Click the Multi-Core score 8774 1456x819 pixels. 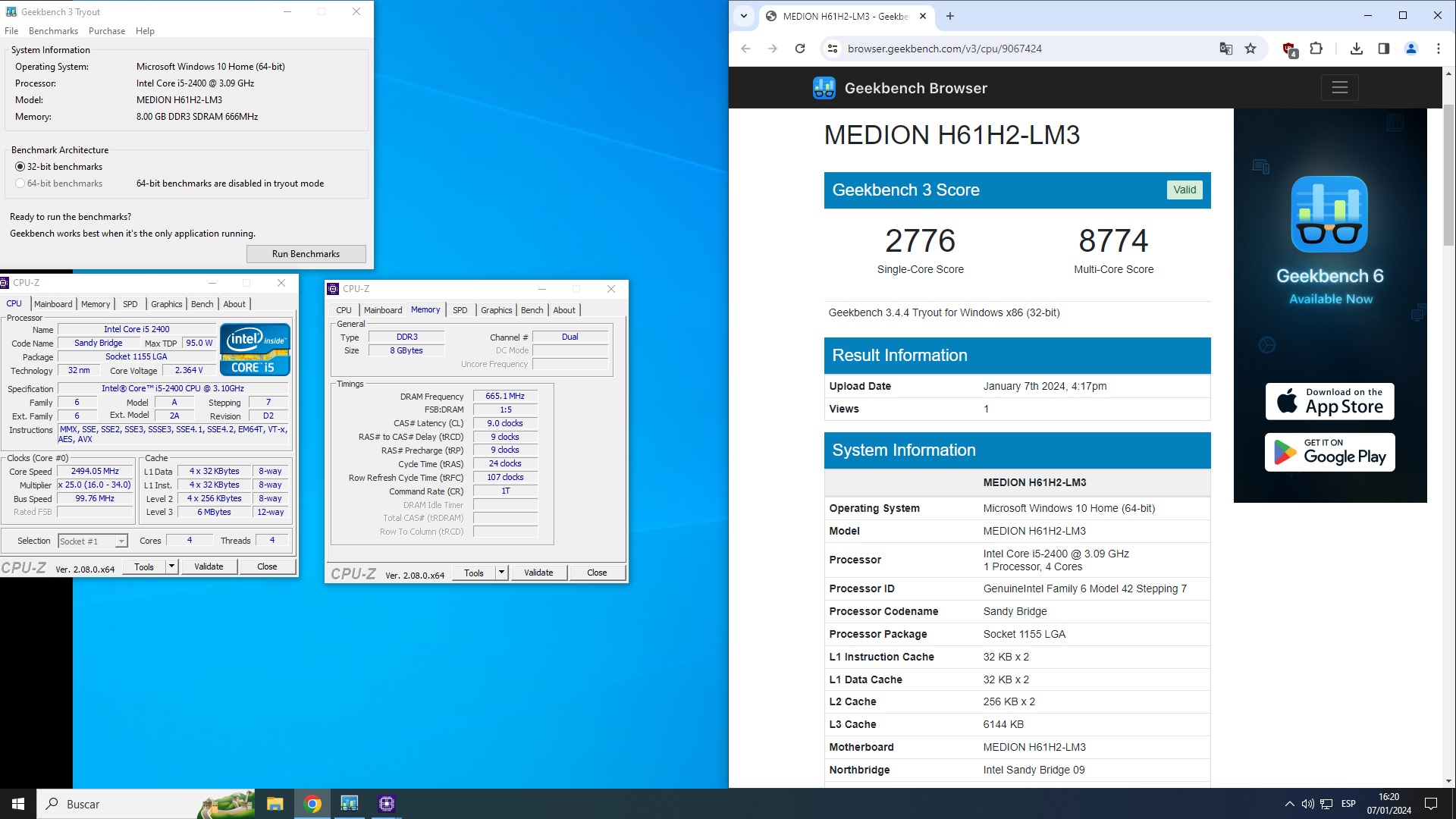click(1113, 241)
